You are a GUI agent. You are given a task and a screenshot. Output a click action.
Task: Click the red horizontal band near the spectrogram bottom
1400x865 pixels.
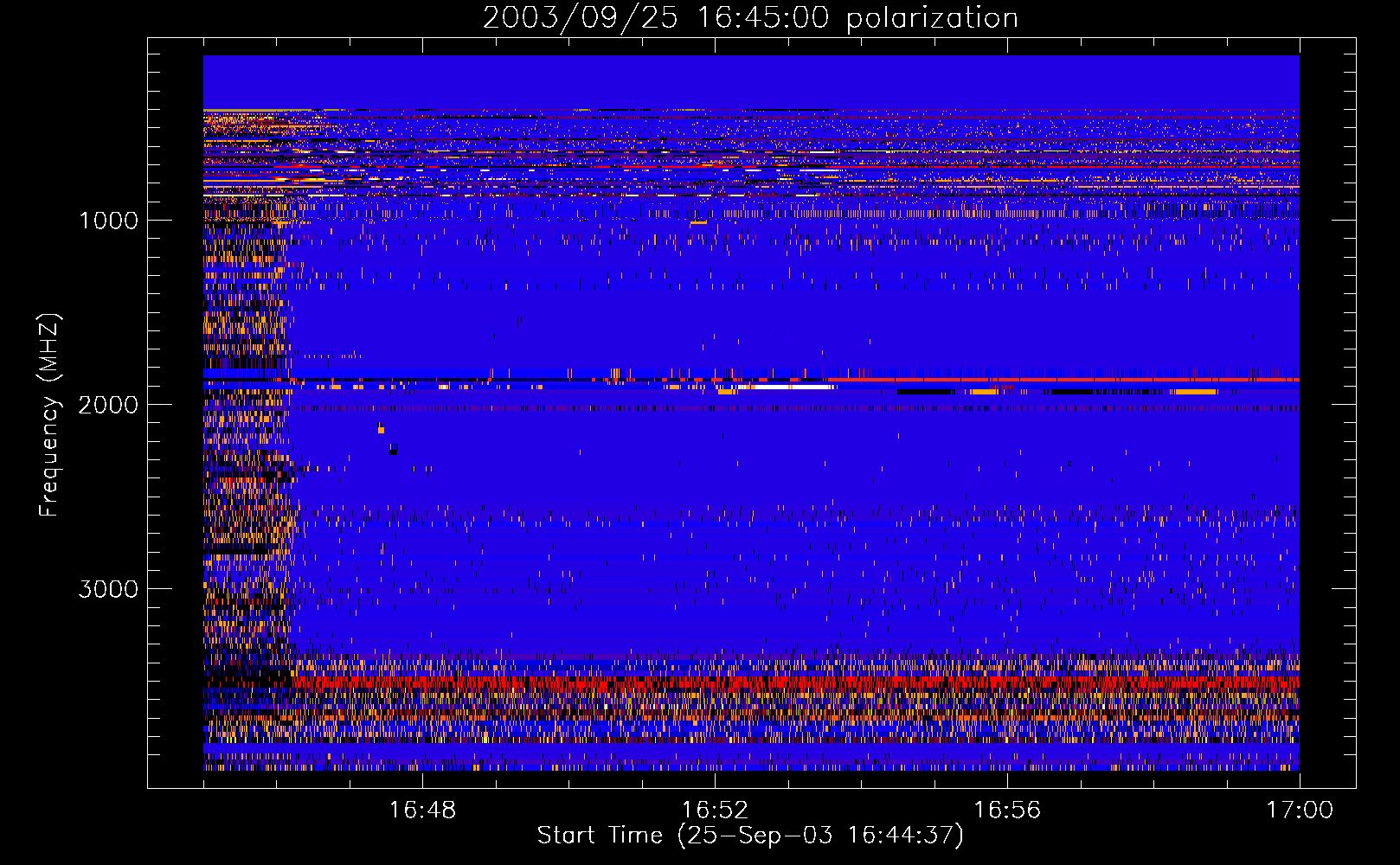(796, 682)
